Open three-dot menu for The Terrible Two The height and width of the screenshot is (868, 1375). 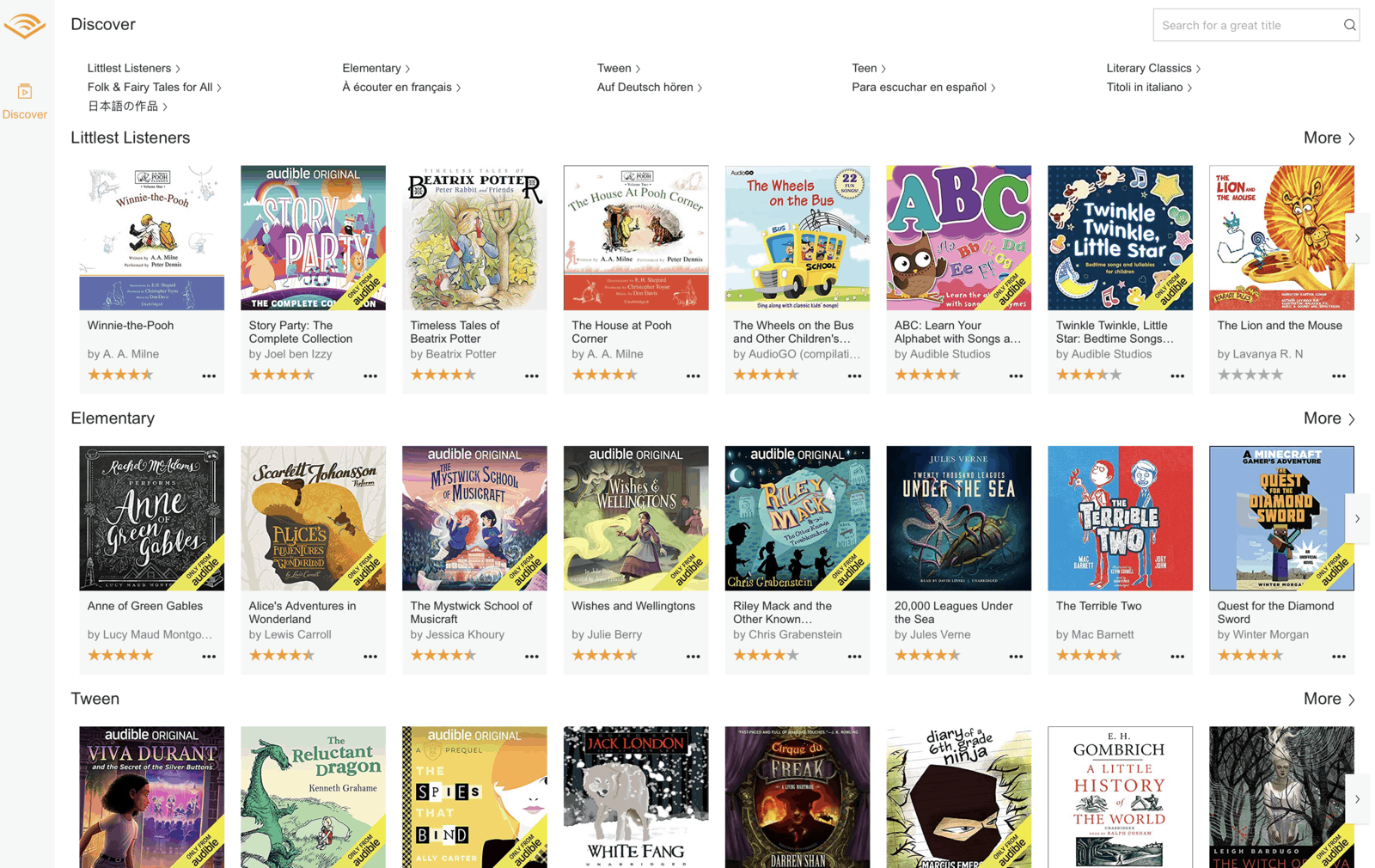pyautogui.click(x=1176, y=656)
